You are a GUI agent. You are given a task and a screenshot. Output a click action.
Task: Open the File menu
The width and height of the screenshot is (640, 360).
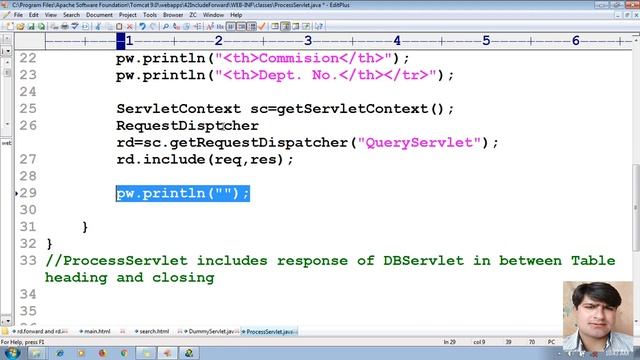pyautogui.click(x=18, y=15)
